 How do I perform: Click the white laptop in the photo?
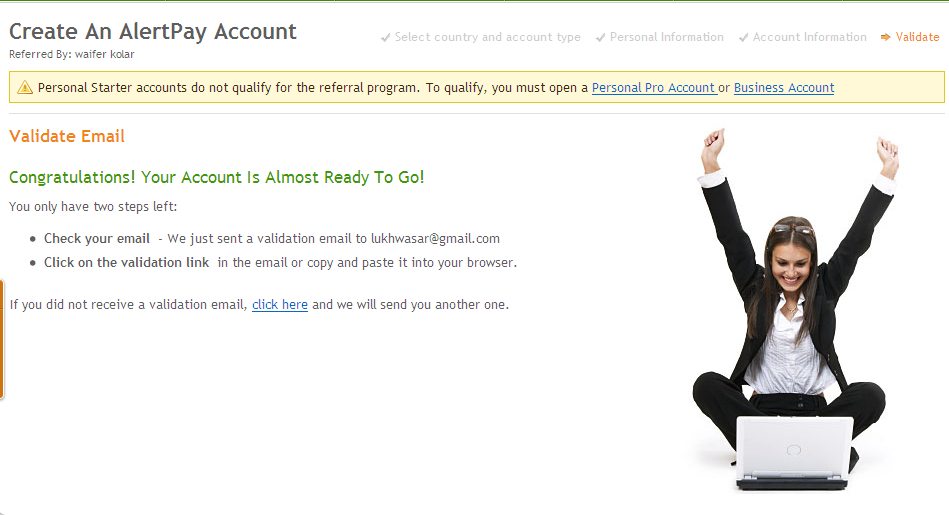tap(793, 453)
